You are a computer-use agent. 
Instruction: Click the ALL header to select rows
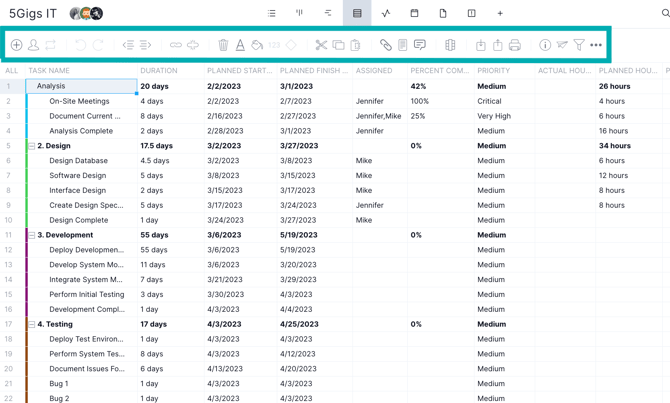coord(12,71)
